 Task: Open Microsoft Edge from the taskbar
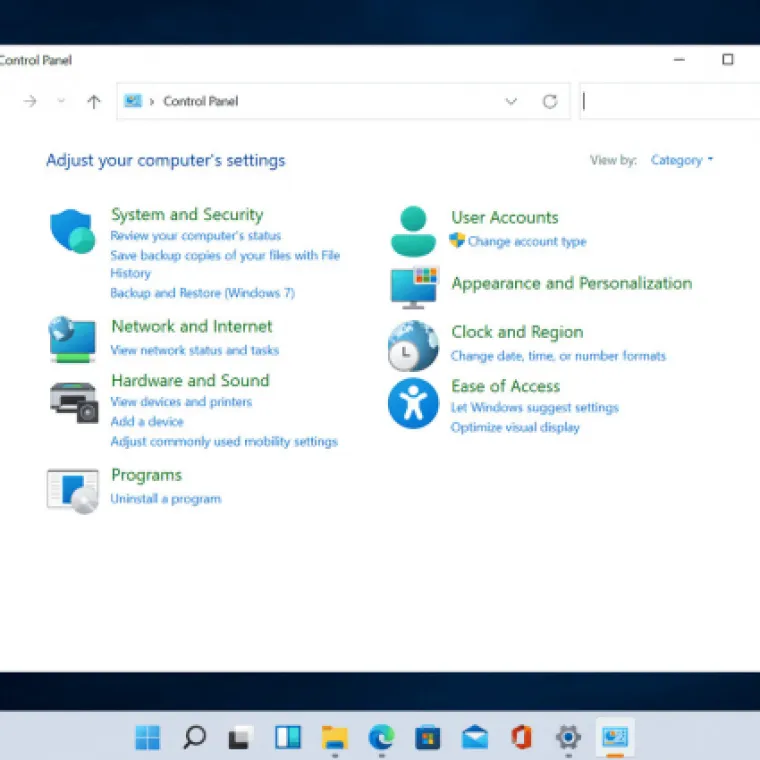(x=381, y=738)
